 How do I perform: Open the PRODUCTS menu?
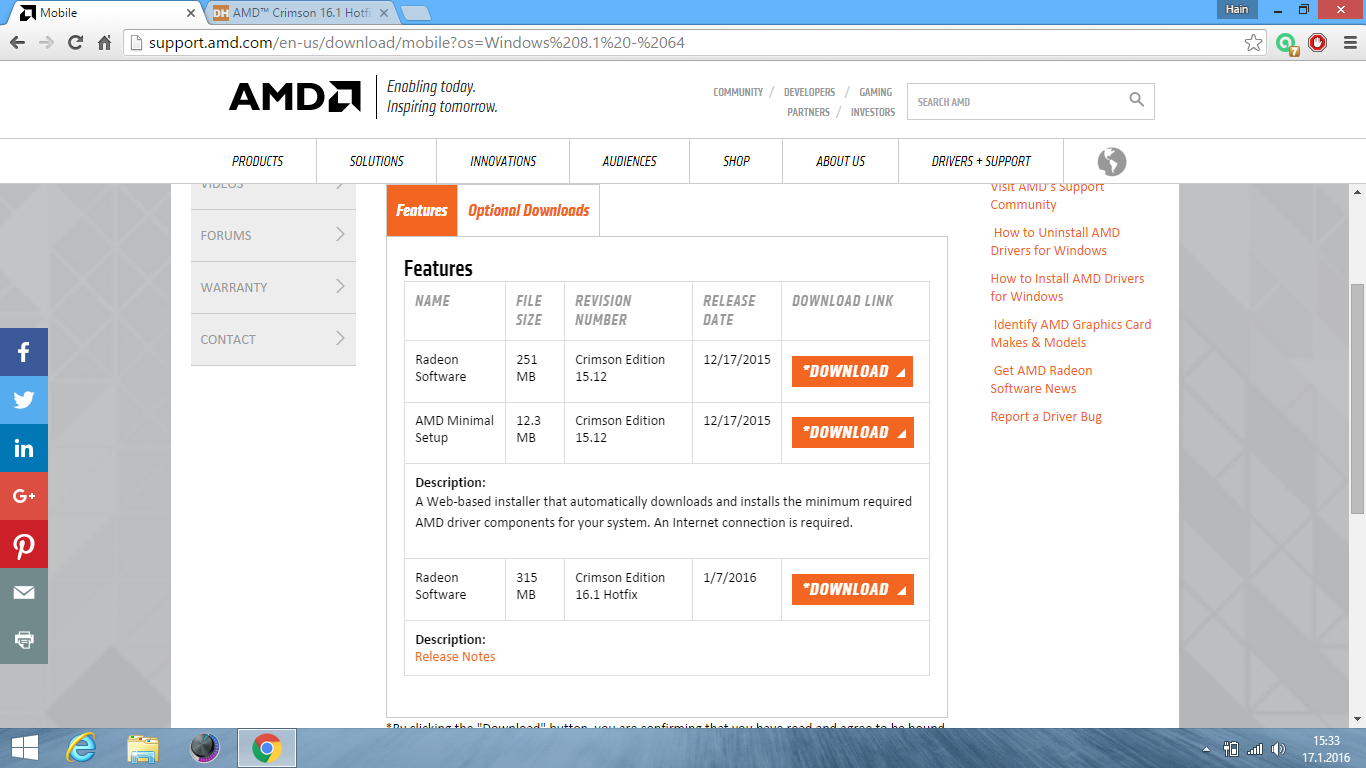pos(258,161)
